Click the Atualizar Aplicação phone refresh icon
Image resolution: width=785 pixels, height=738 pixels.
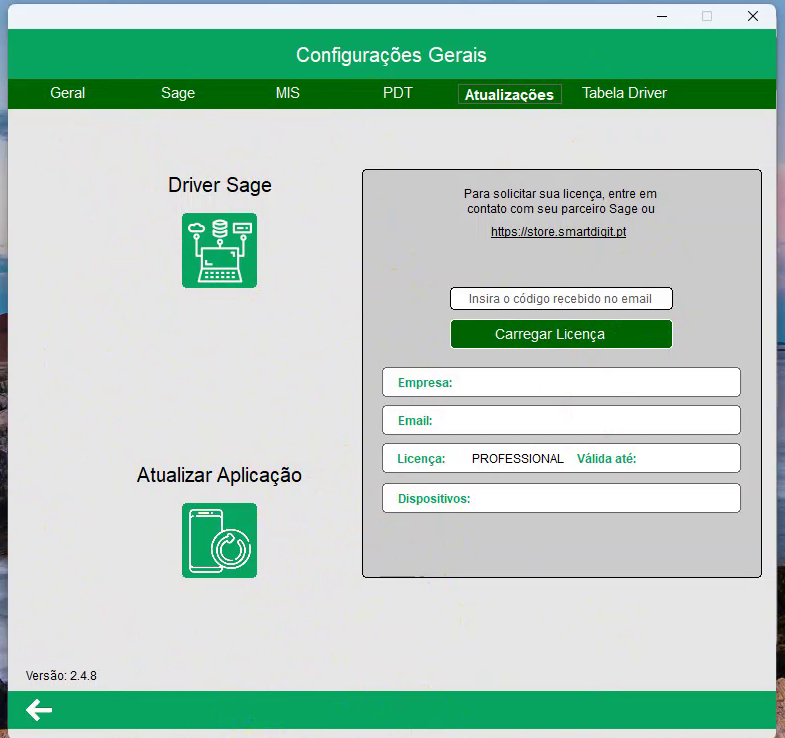(219, 540)
